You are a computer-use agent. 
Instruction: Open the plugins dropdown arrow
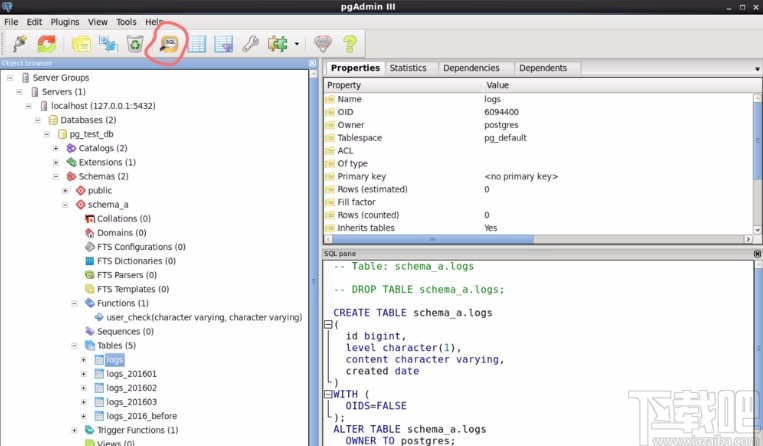[x=297, y=44]
